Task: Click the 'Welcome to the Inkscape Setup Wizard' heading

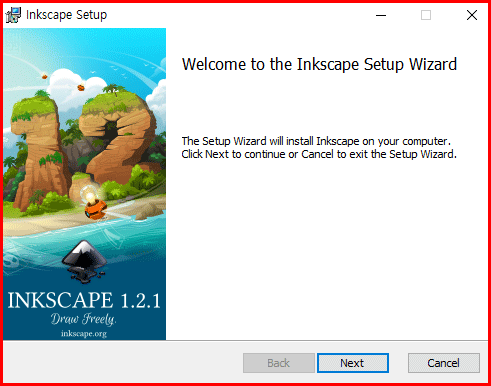Action: tap(319, 65)
